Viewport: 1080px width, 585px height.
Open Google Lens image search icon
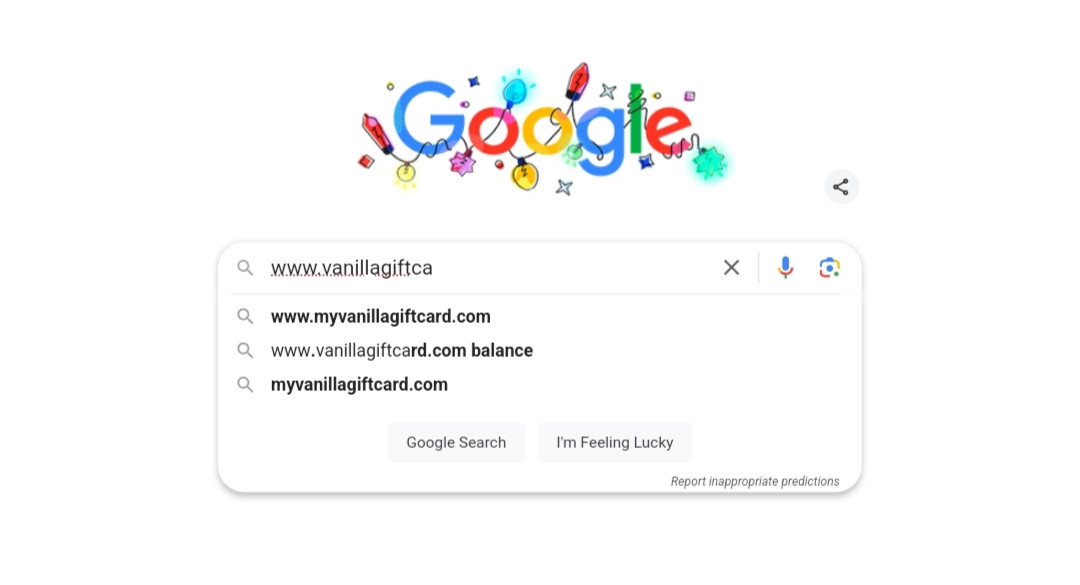point(829,267)
